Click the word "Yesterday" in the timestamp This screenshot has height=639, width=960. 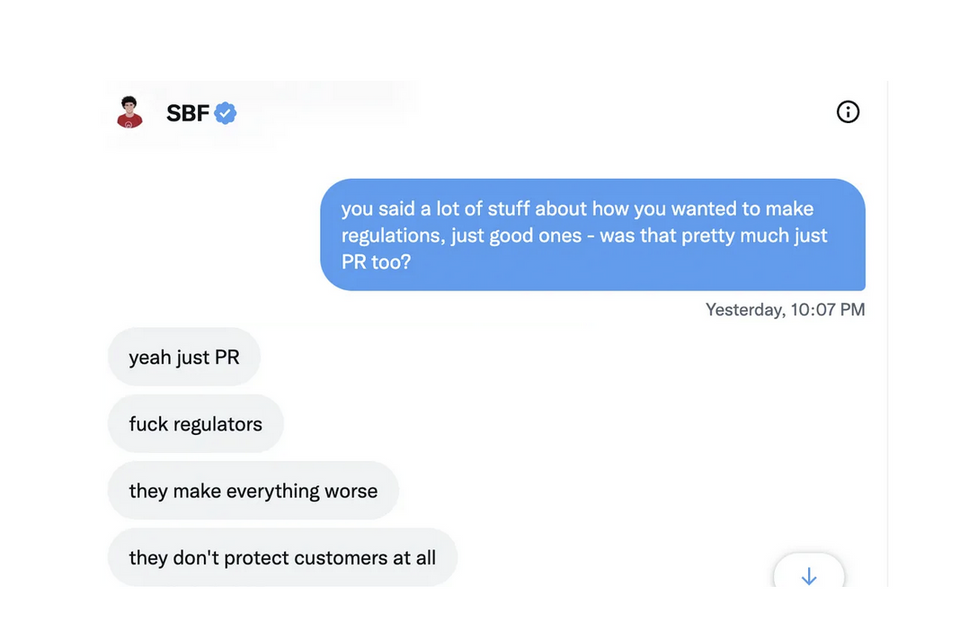(x=744, y=310)
